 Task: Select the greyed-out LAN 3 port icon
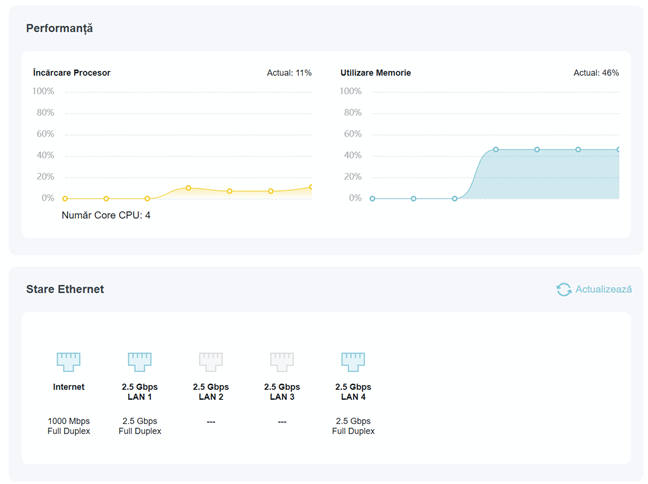(282, 361)
